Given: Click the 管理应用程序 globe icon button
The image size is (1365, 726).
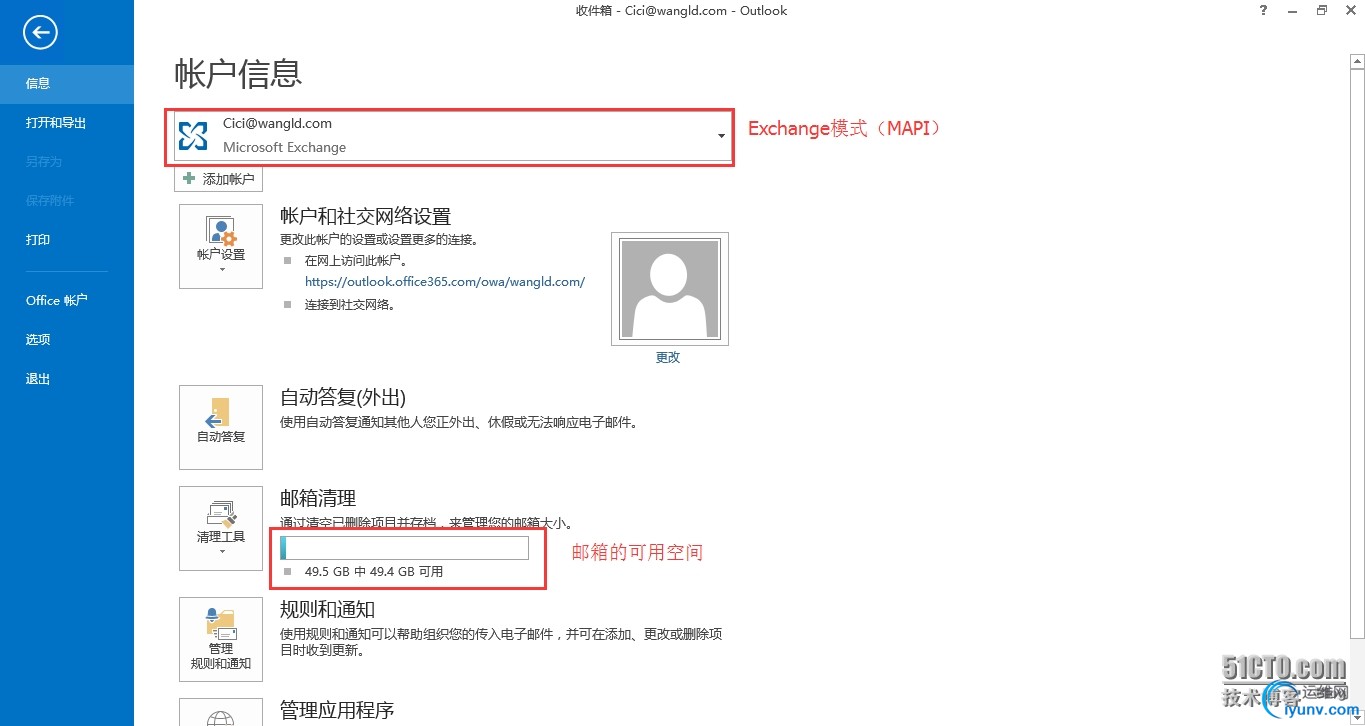Looking at the screenshot, I should coord(221,712).
